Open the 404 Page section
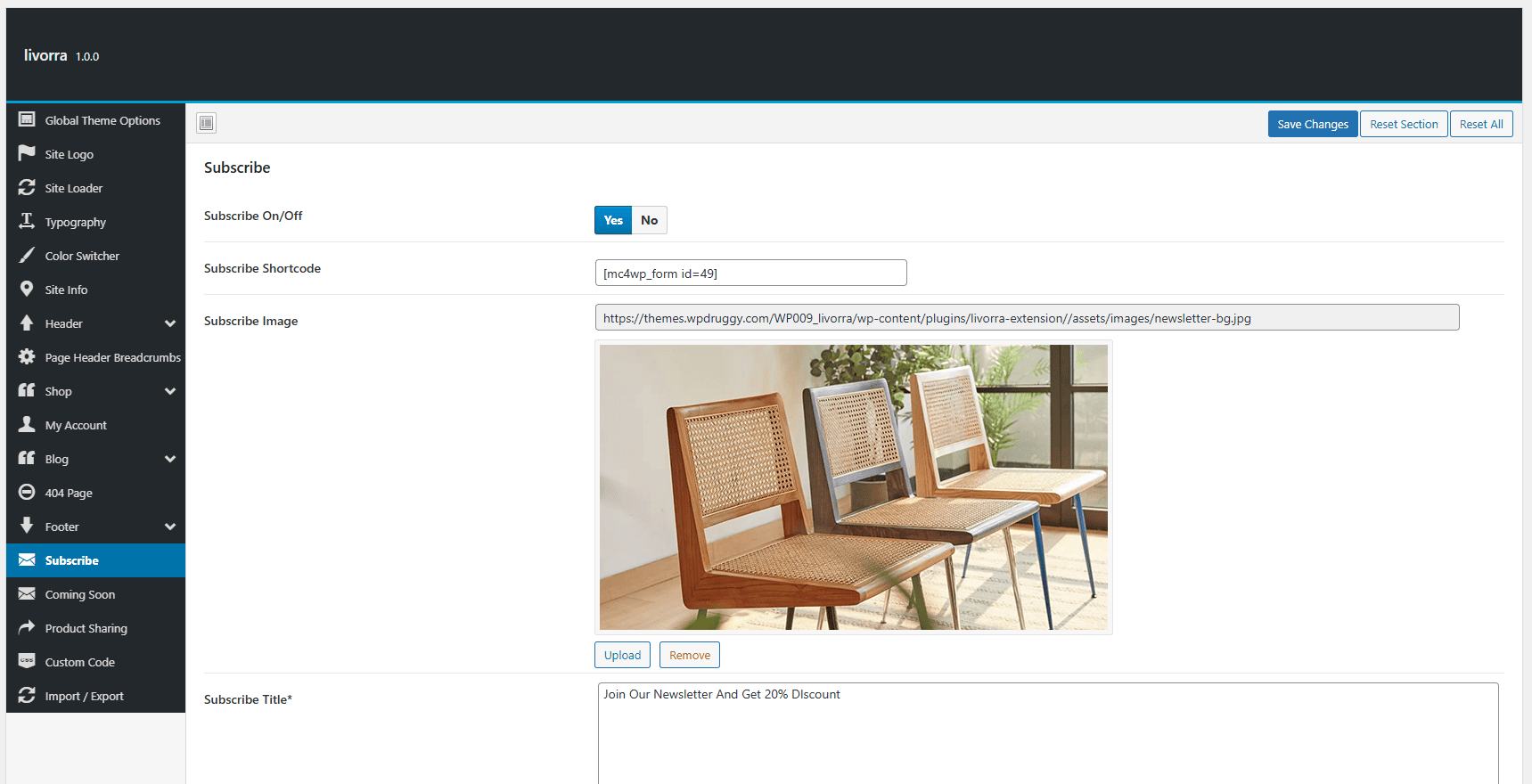The height and width of the screenshot is (784, 1532). (x=96, y=493)
